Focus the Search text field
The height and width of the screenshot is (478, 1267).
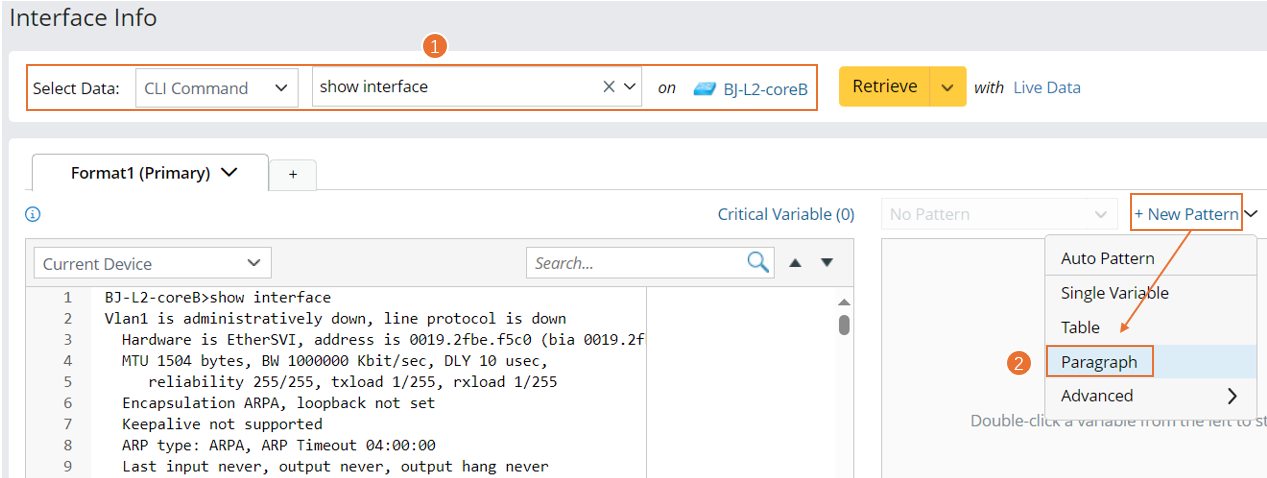(x=636, y=263)
